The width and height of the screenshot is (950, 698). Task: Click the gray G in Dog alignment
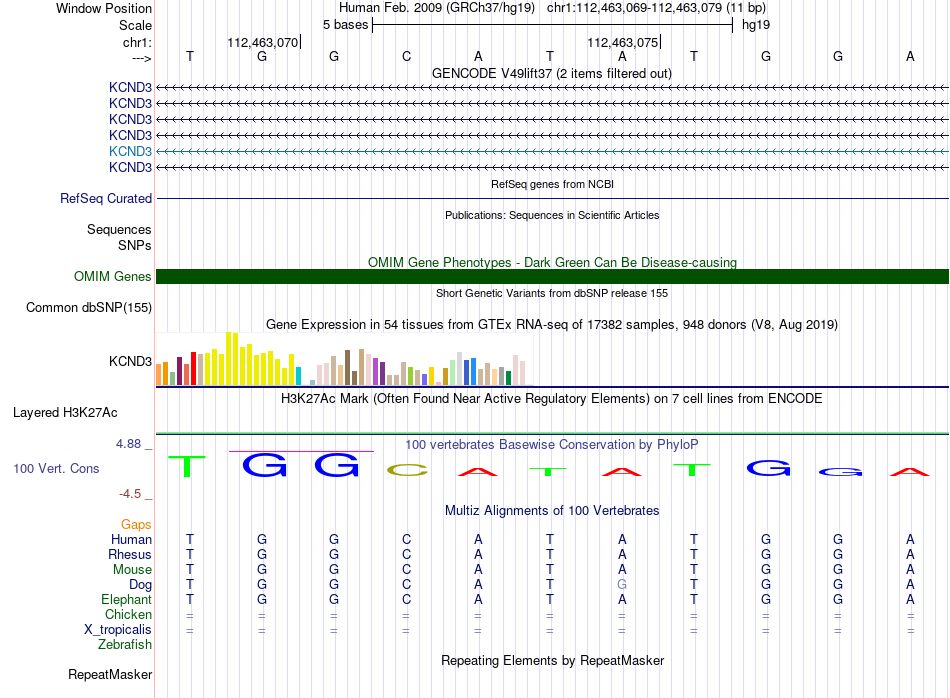click(x=622, y=585)
